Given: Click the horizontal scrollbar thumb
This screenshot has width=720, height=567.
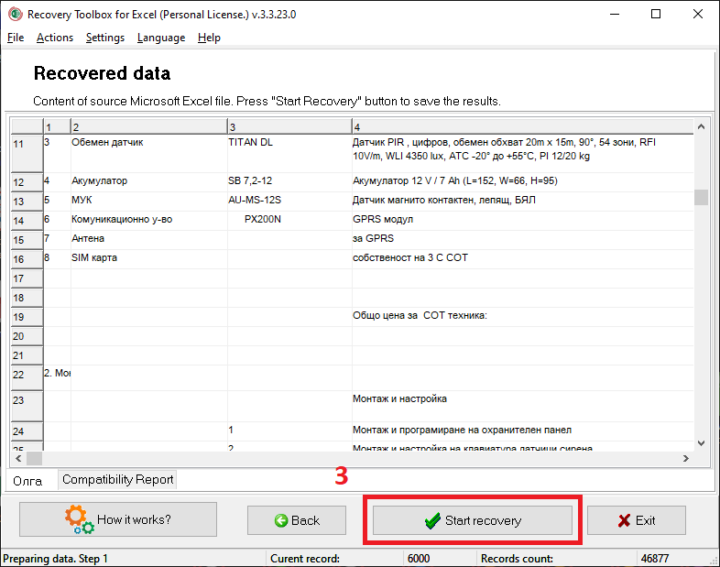Looking at the screenshot, I should 34,458.
